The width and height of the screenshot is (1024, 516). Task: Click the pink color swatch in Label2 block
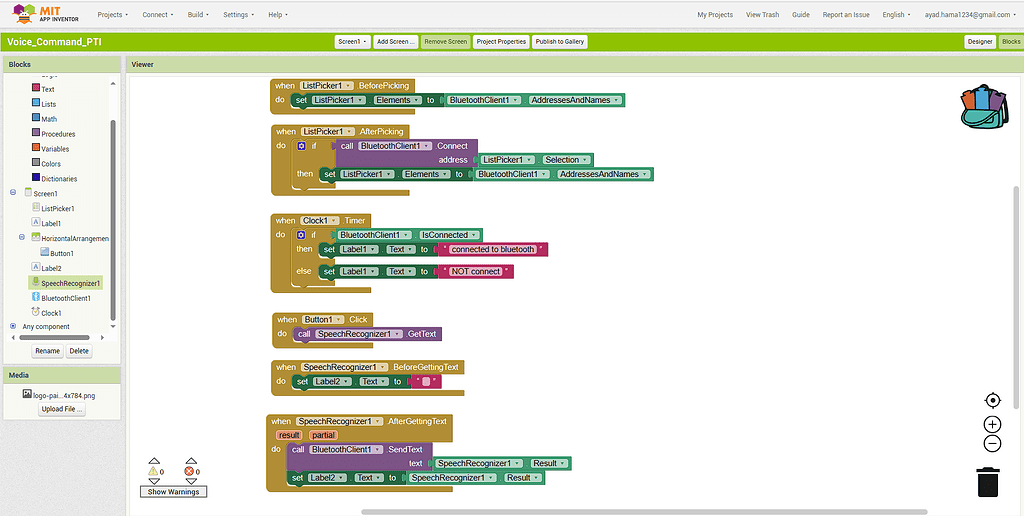click(426, 381)
